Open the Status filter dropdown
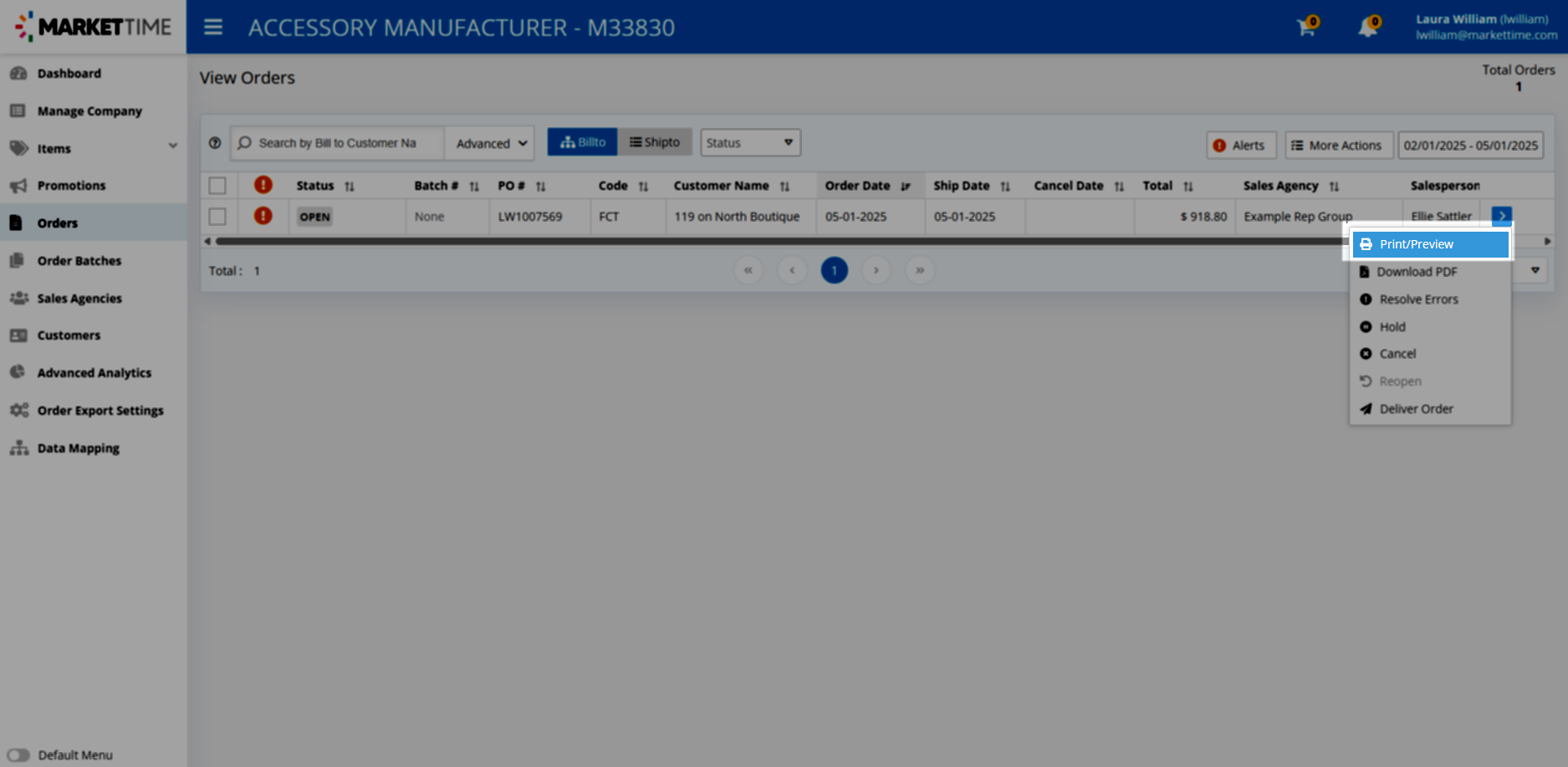The width and height of the screenshot is (1568, 767). coord(750,143)
